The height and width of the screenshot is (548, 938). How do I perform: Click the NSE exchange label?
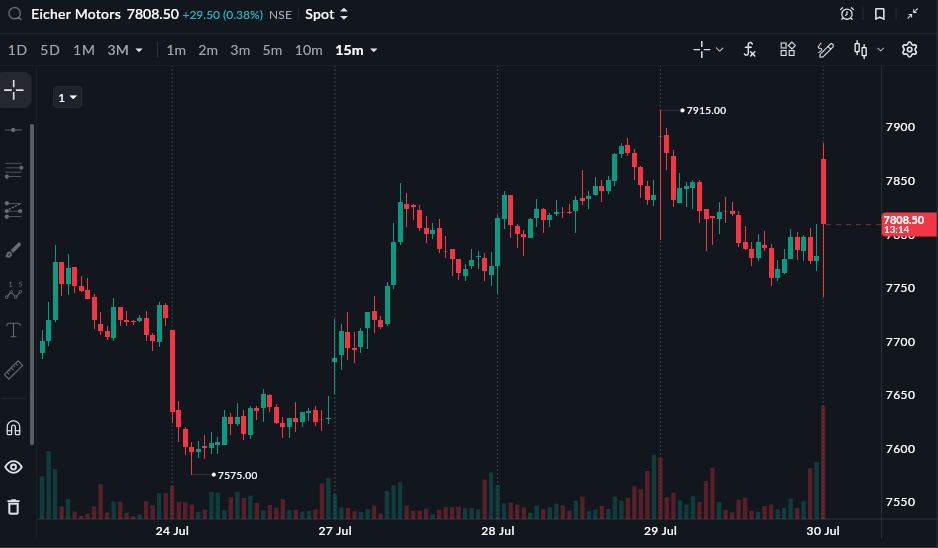[281, 15]
